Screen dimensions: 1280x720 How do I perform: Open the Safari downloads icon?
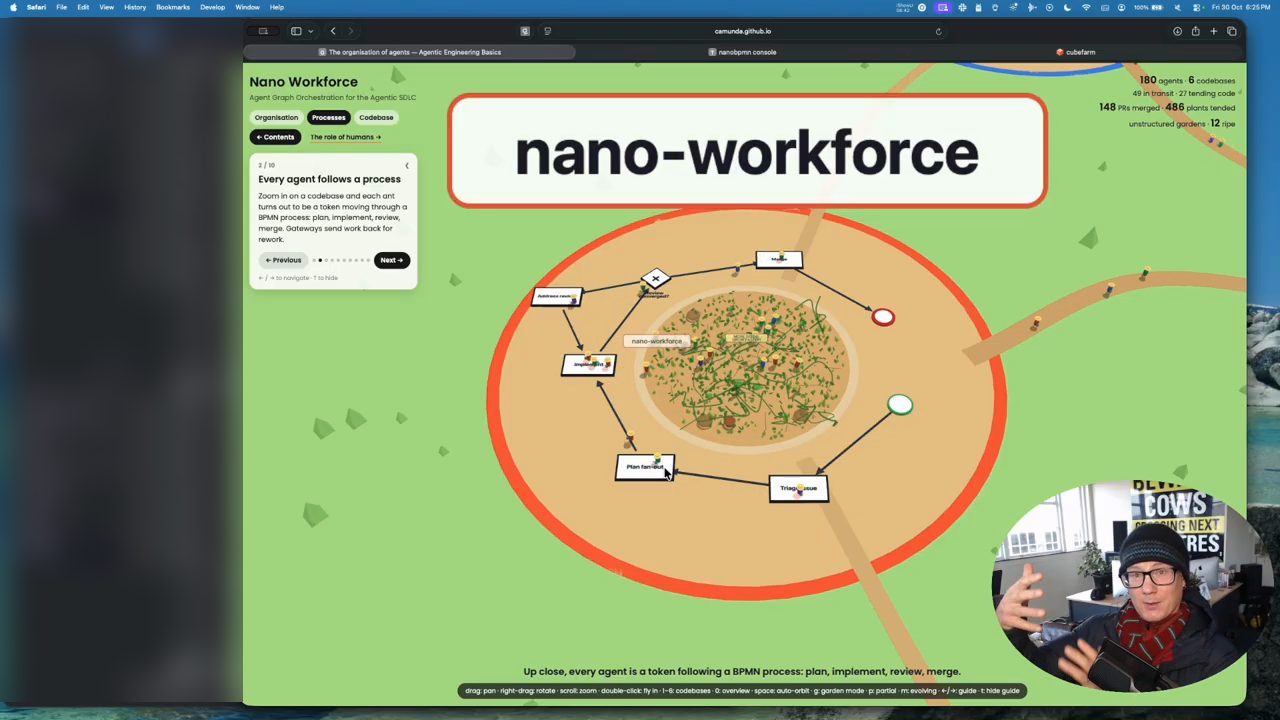point(1177,31)
